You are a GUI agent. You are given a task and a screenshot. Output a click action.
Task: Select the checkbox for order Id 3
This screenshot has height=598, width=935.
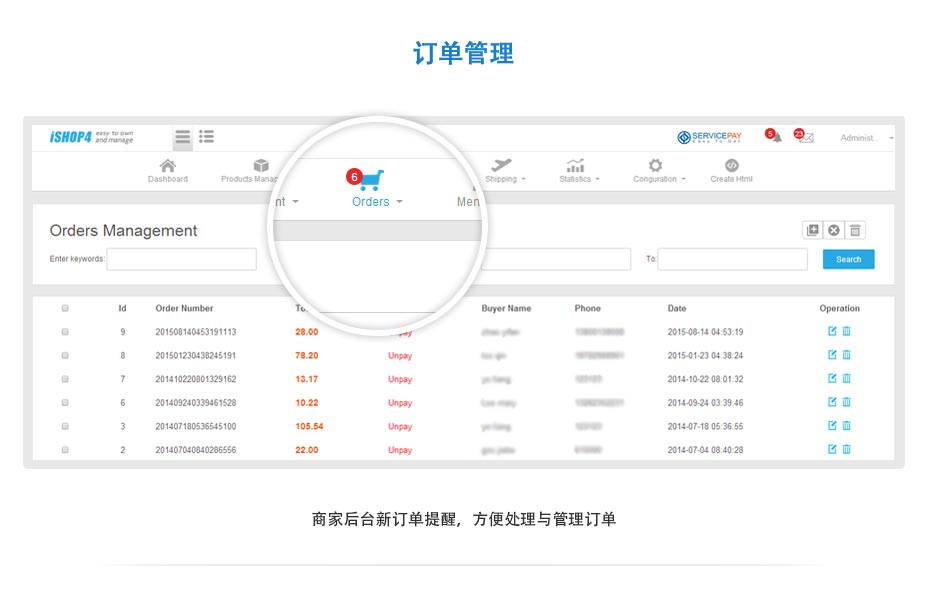click(x=65, y=426)
